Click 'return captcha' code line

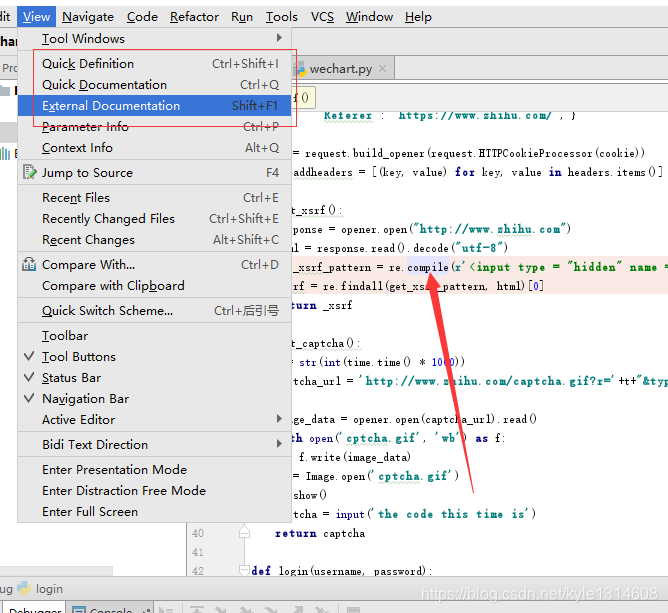(x=320, y=533)
